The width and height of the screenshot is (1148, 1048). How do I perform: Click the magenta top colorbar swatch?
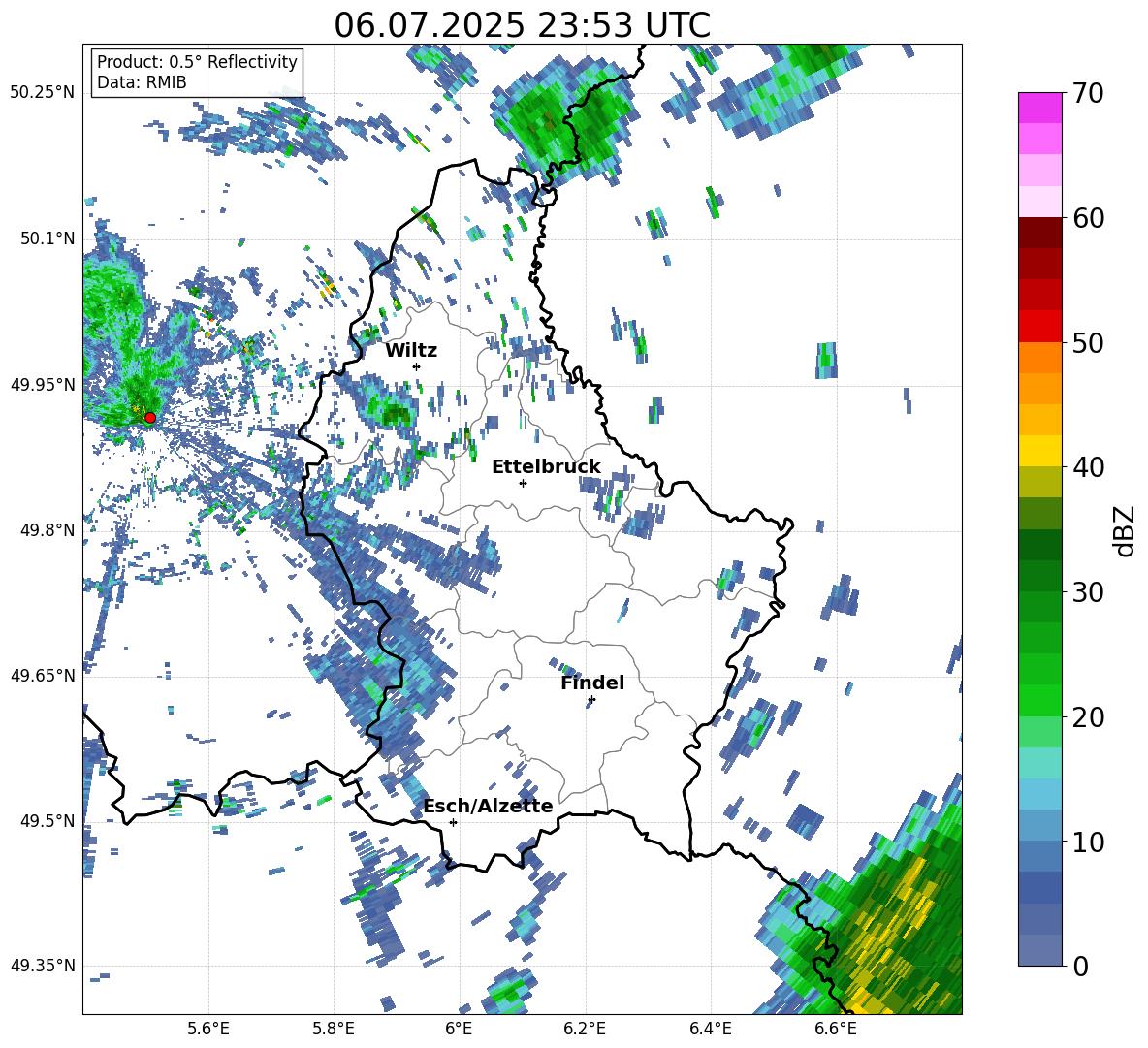[1039, 108]
